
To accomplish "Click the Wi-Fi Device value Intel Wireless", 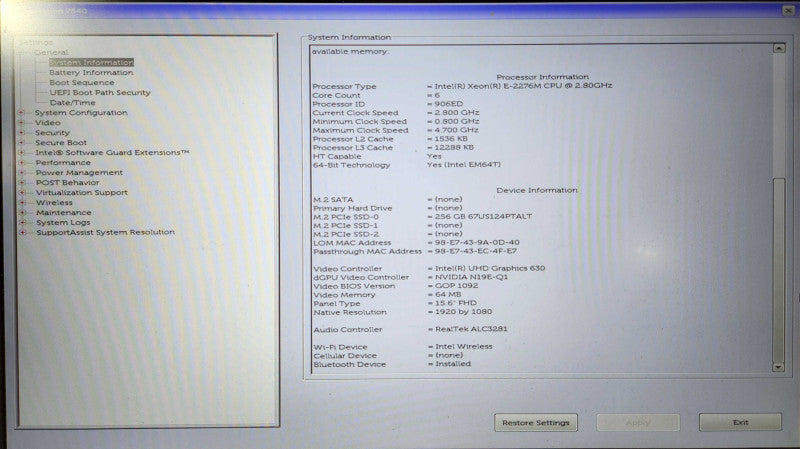I will coord(464,346).
